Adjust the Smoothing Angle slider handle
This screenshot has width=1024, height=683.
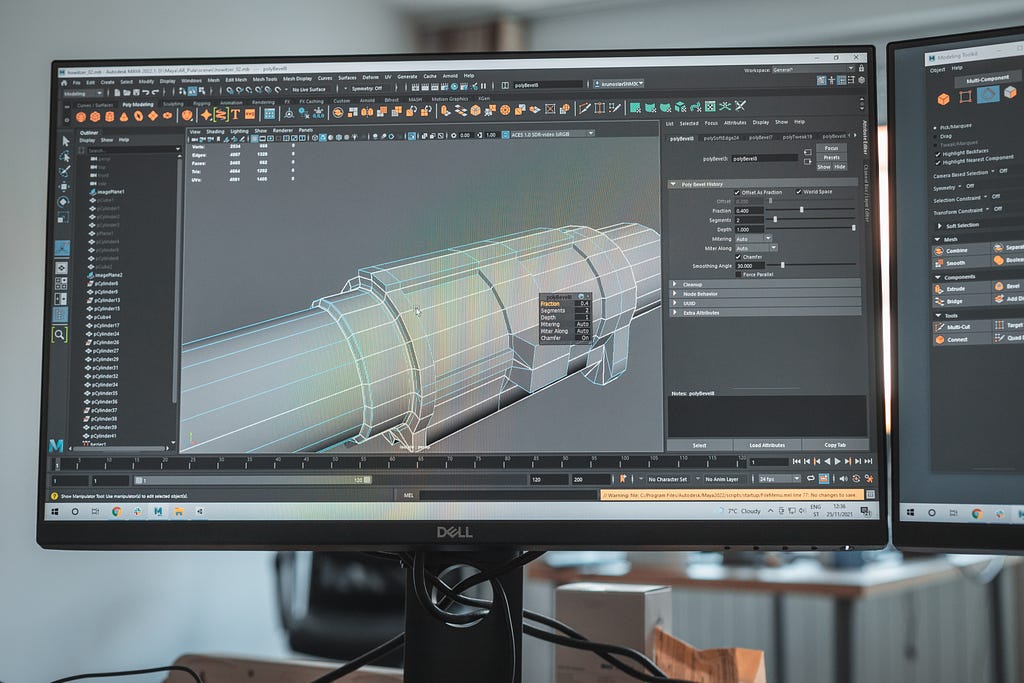pyautogui.click(x=782, y=265)
